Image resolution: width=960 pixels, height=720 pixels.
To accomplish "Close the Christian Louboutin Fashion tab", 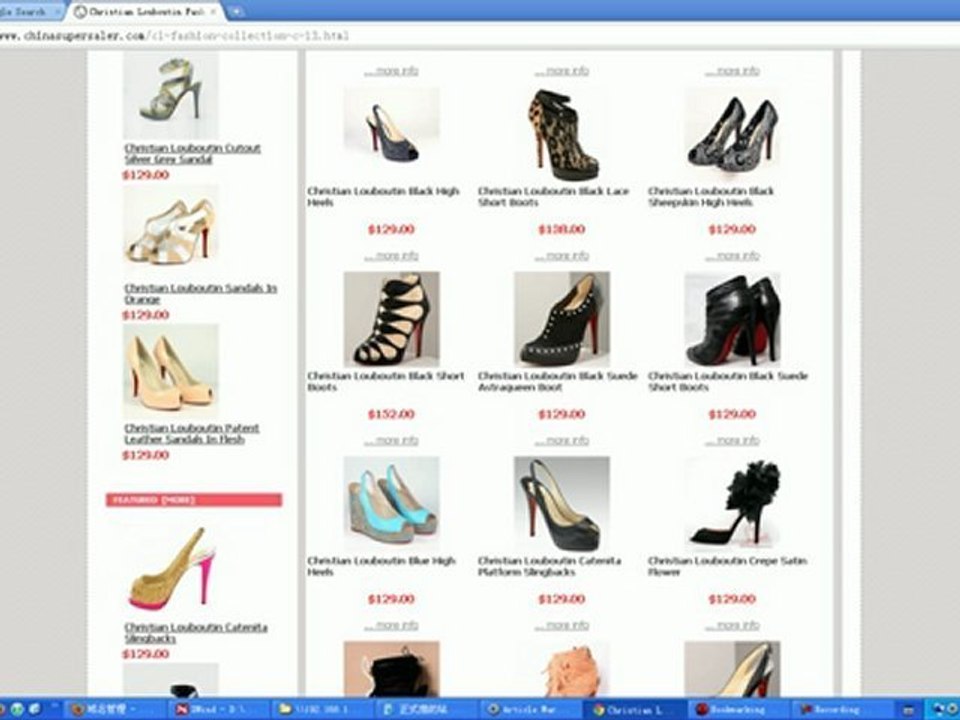I will click(214, 12).
